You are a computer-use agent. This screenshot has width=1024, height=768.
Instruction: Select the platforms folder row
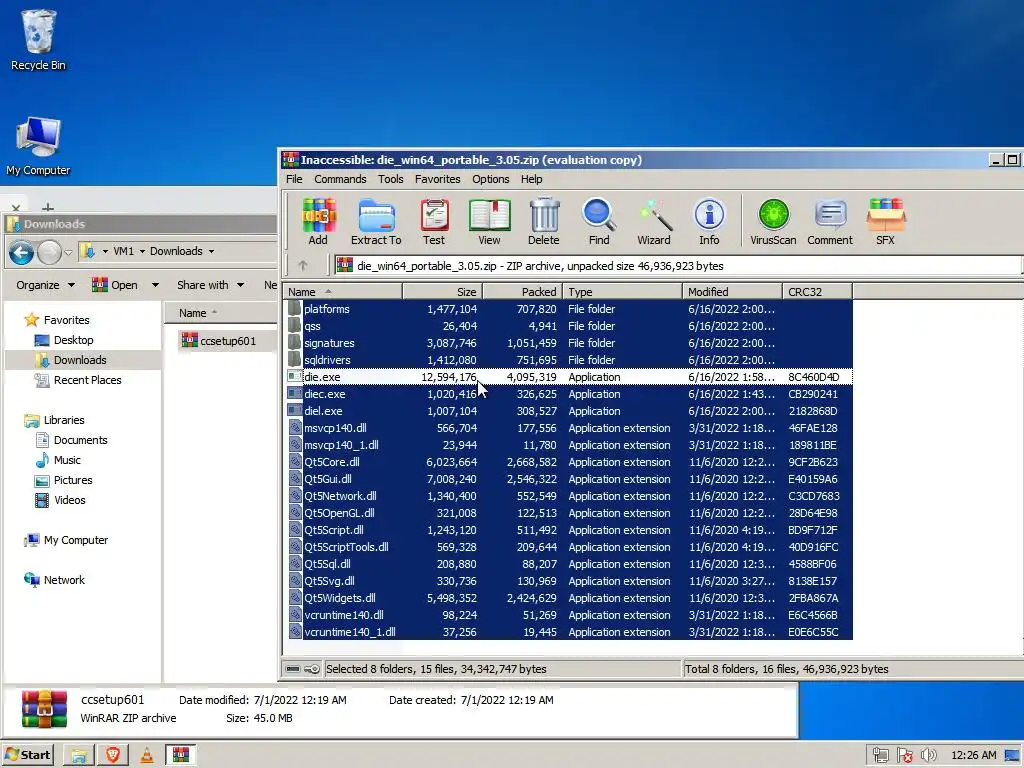pyautogui.click(x=569, y=309)
